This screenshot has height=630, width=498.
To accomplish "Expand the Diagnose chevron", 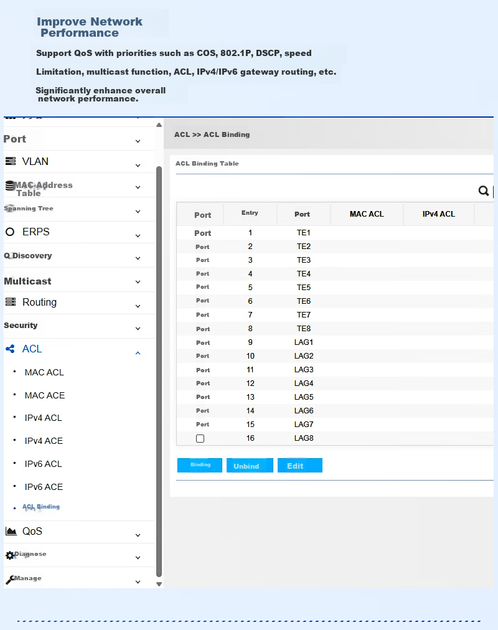I will click(138, 557).
